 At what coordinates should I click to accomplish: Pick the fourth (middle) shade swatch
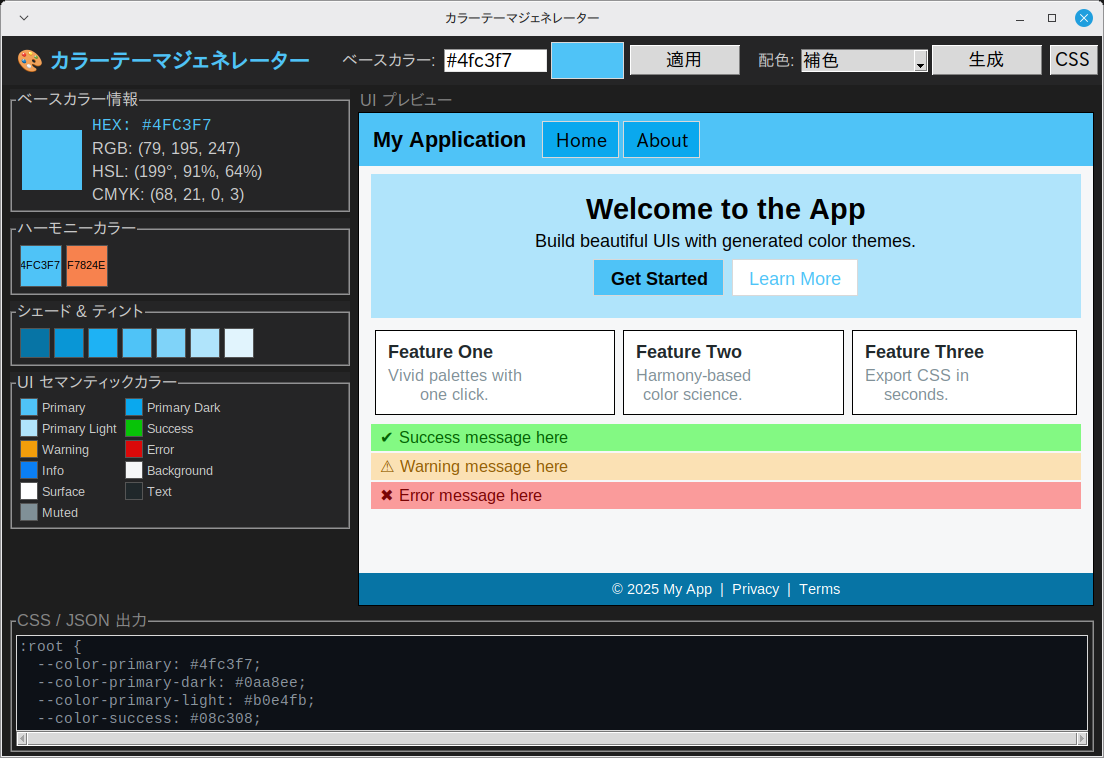137,343
